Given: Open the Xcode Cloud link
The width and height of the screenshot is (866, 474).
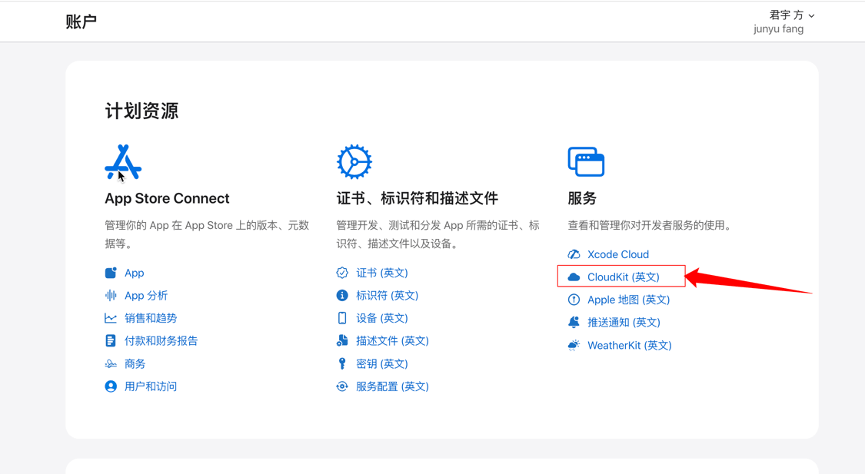Looking at the screenshot, I should (618, 254).
